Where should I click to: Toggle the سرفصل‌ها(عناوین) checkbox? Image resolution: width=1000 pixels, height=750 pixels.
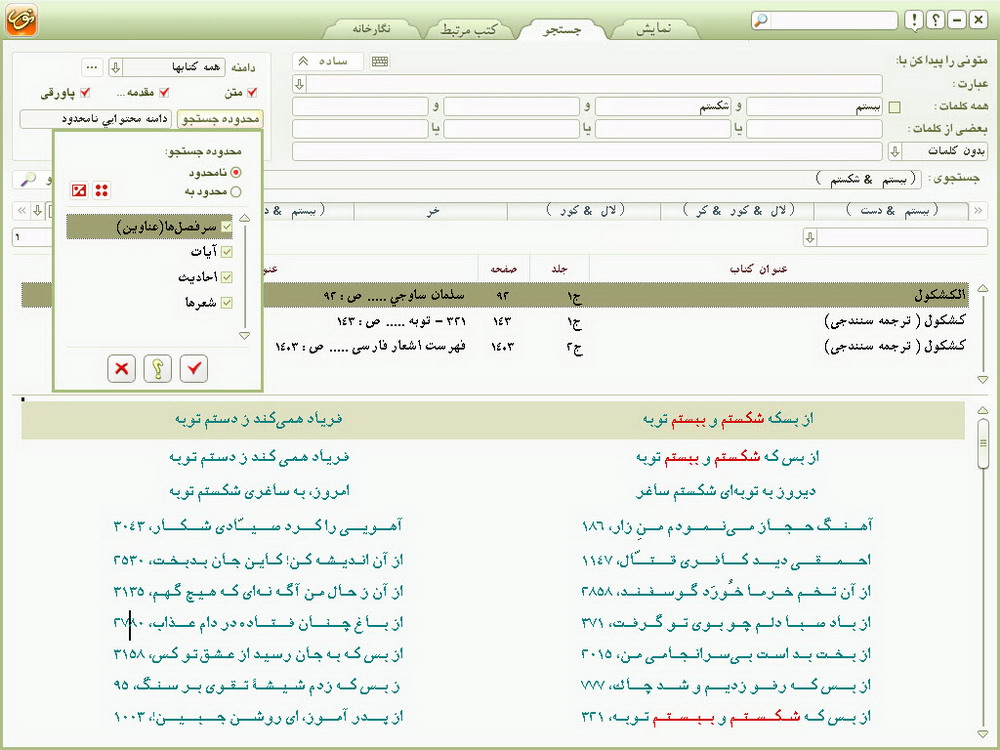pos(226,226)
